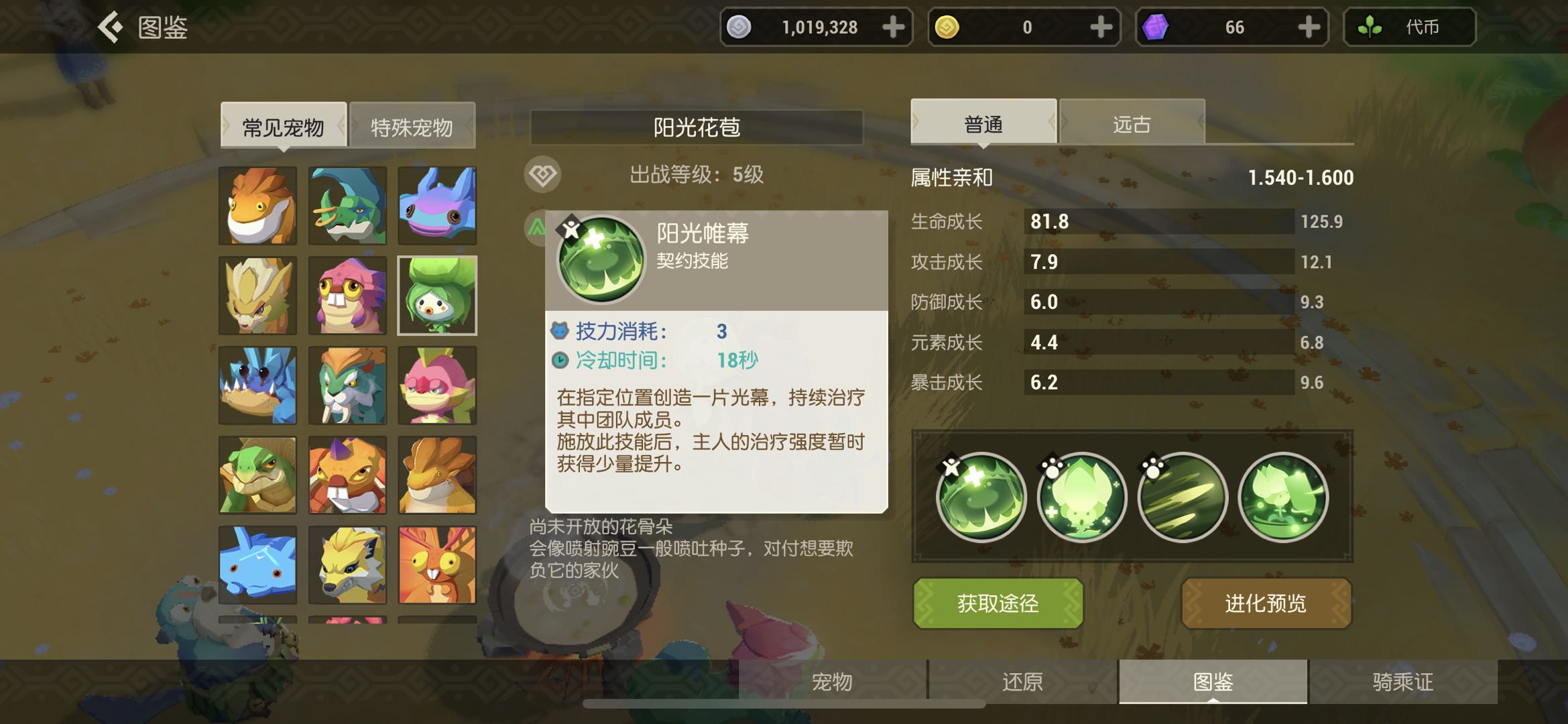This screenshot has height=724, width=1568.
Task: Select the 普通 tab
Action: click(983, 123)
